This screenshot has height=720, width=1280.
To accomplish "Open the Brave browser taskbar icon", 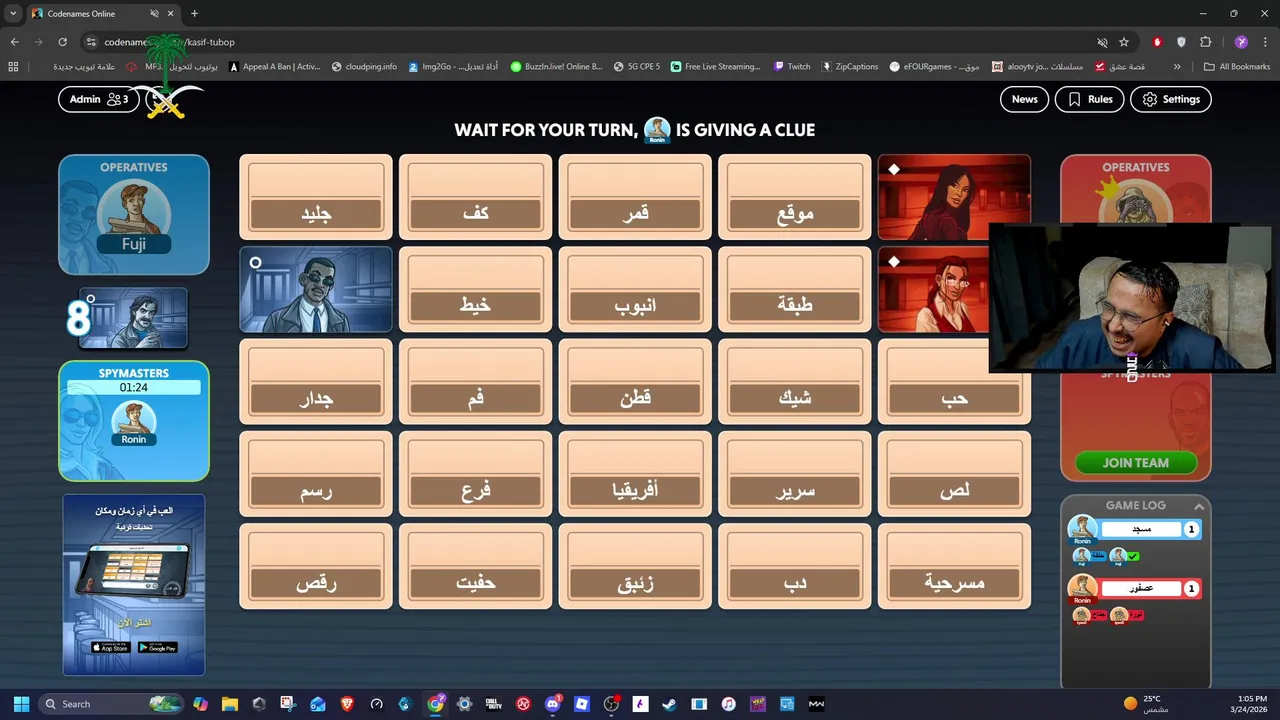I will (347, 704).
